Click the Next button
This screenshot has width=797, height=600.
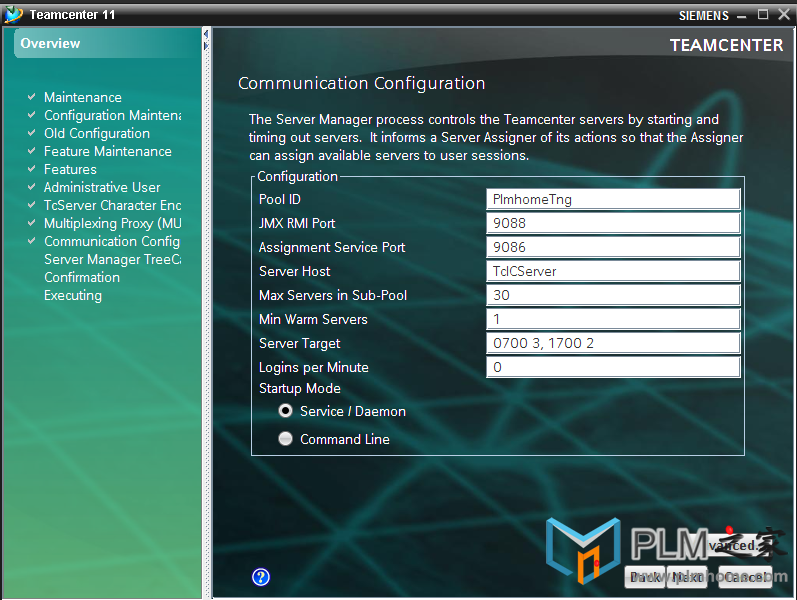[x=687, y=577]
